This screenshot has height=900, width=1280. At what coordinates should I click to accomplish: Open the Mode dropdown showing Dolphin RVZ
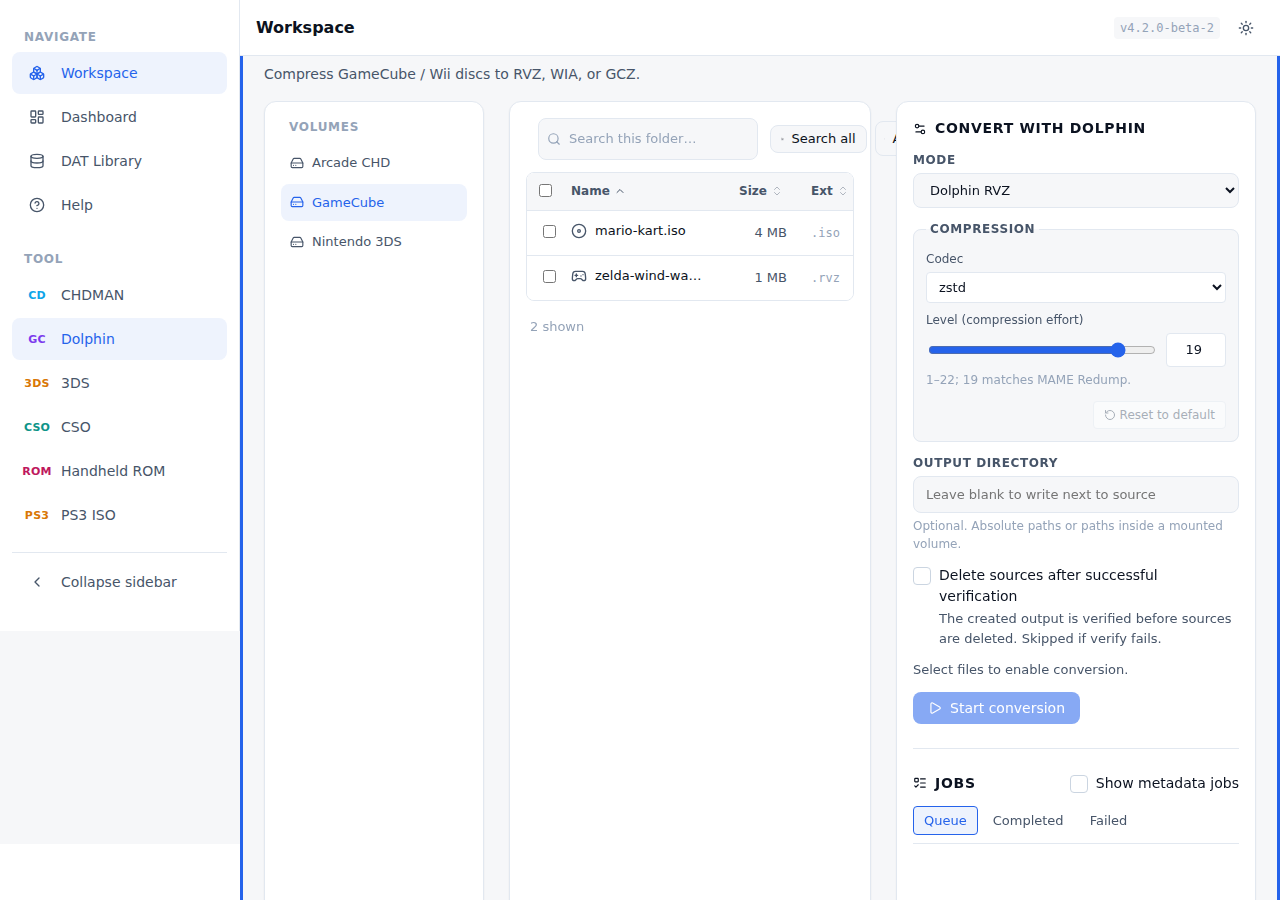[1076, 190]
